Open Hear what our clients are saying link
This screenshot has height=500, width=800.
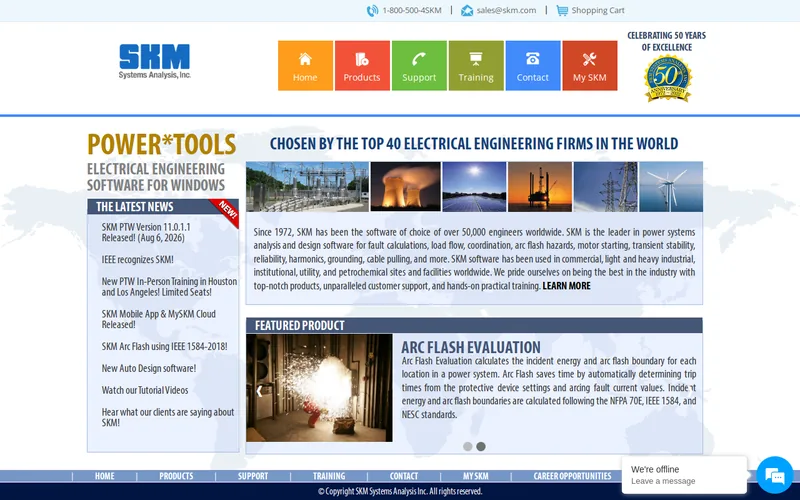click(167, 417)
